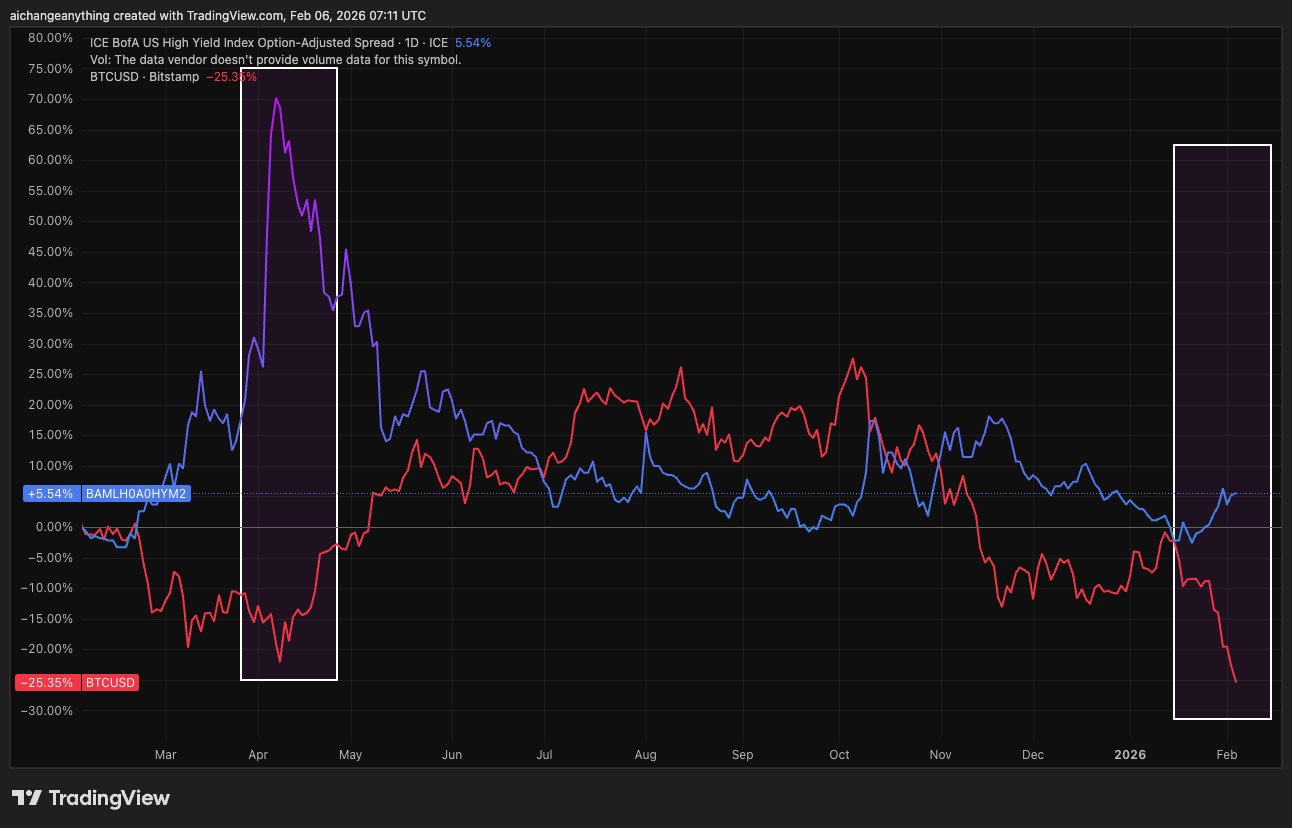1292x828 pixels.
Task: Click the Jul label on time axis
Action: point(545,754)
